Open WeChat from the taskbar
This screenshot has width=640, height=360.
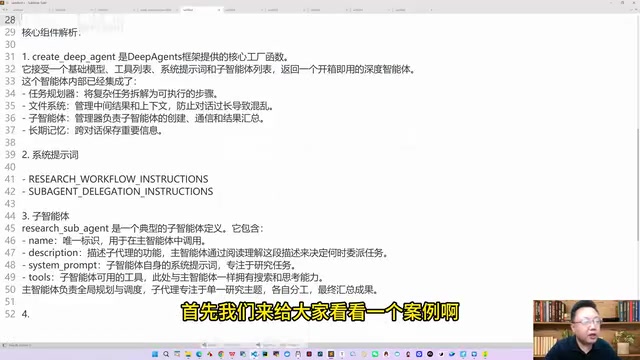tap(375, 354)
